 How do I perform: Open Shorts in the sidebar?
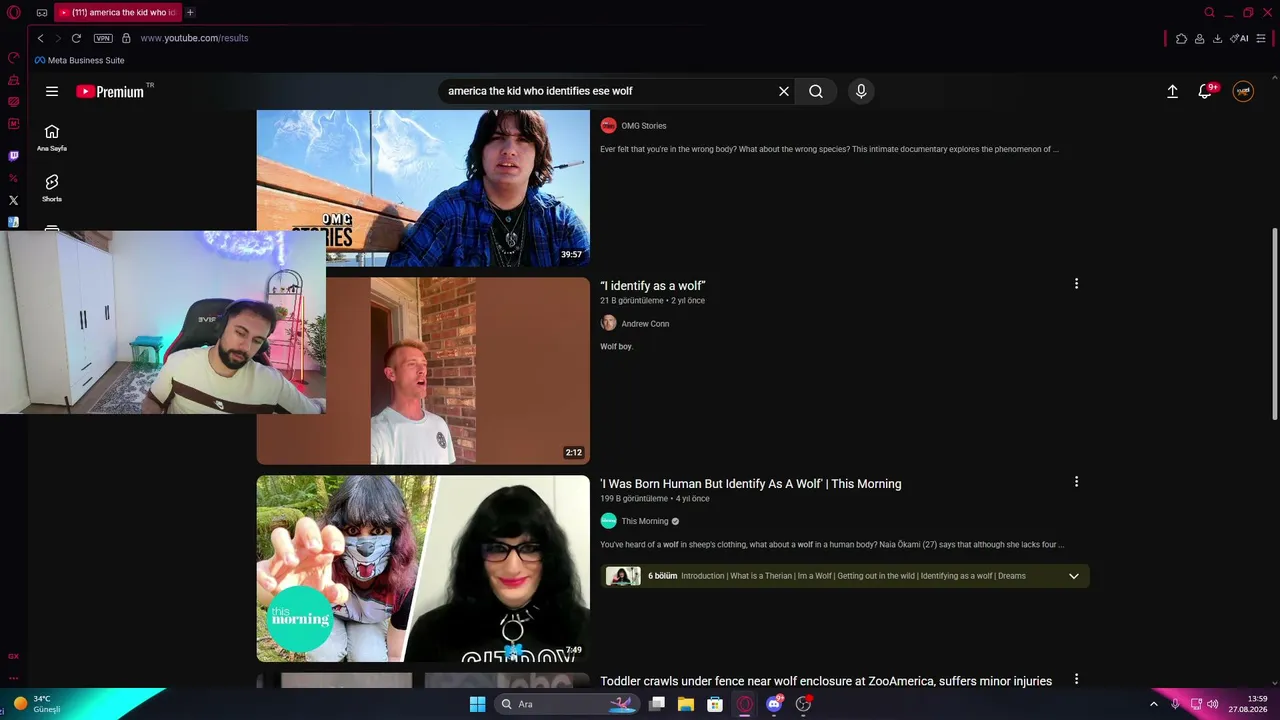tap(52, 188)
